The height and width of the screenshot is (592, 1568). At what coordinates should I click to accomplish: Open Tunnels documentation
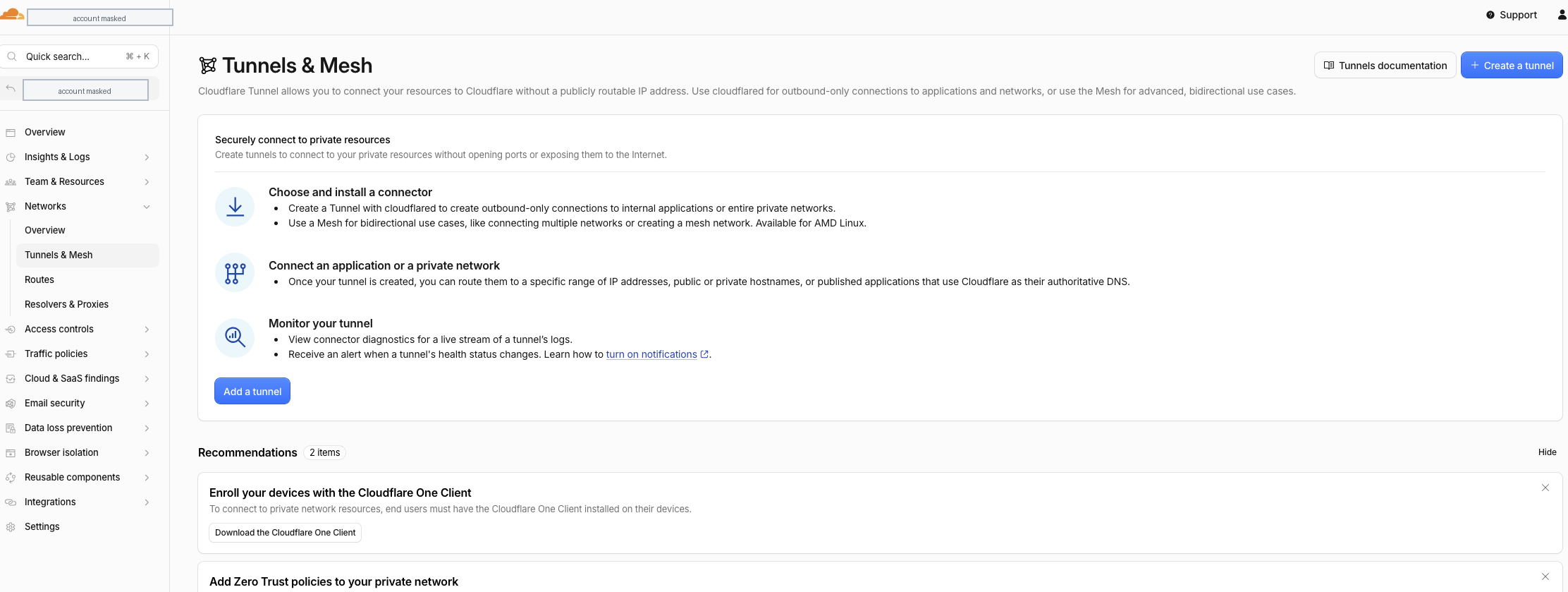(1385, 66)
